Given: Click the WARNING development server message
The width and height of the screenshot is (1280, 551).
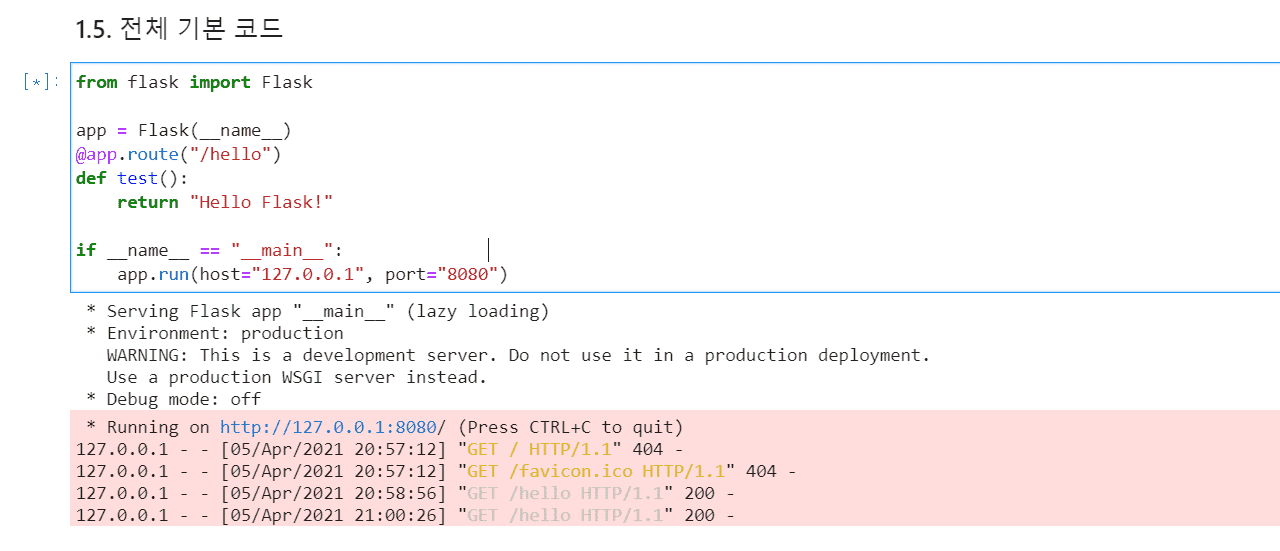Looking at the screenshot, I should pyautogui.click(x=518, y=355).
